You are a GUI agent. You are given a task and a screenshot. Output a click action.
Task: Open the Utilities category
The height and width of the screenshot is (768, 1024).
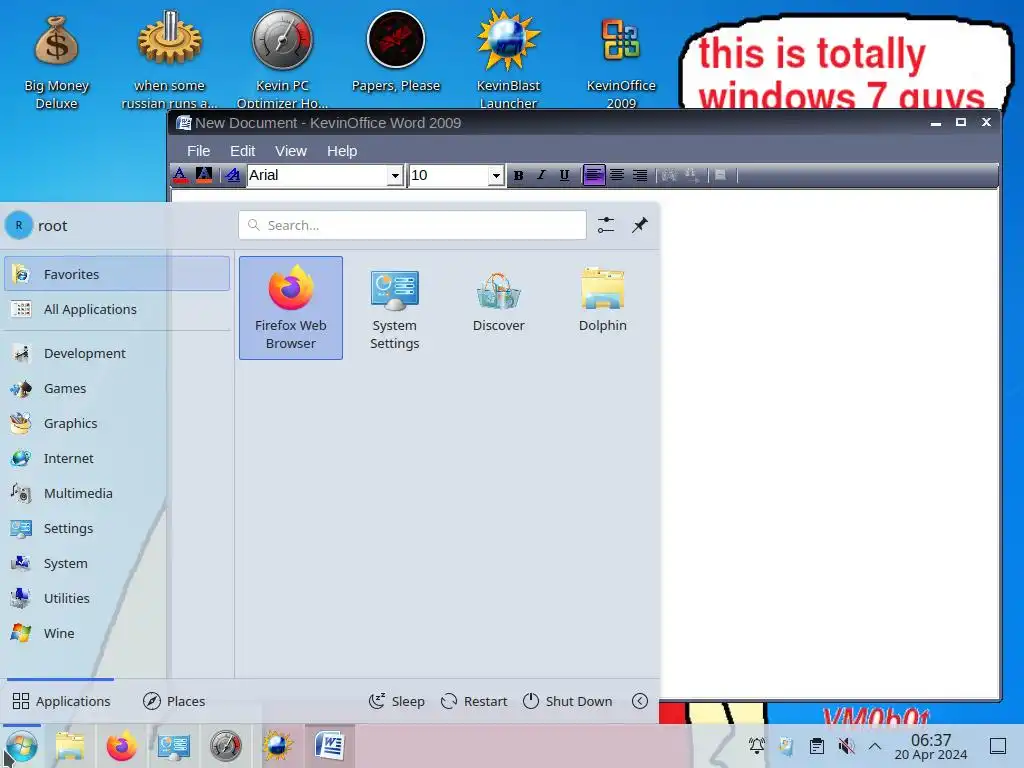[x=117, y=598]
